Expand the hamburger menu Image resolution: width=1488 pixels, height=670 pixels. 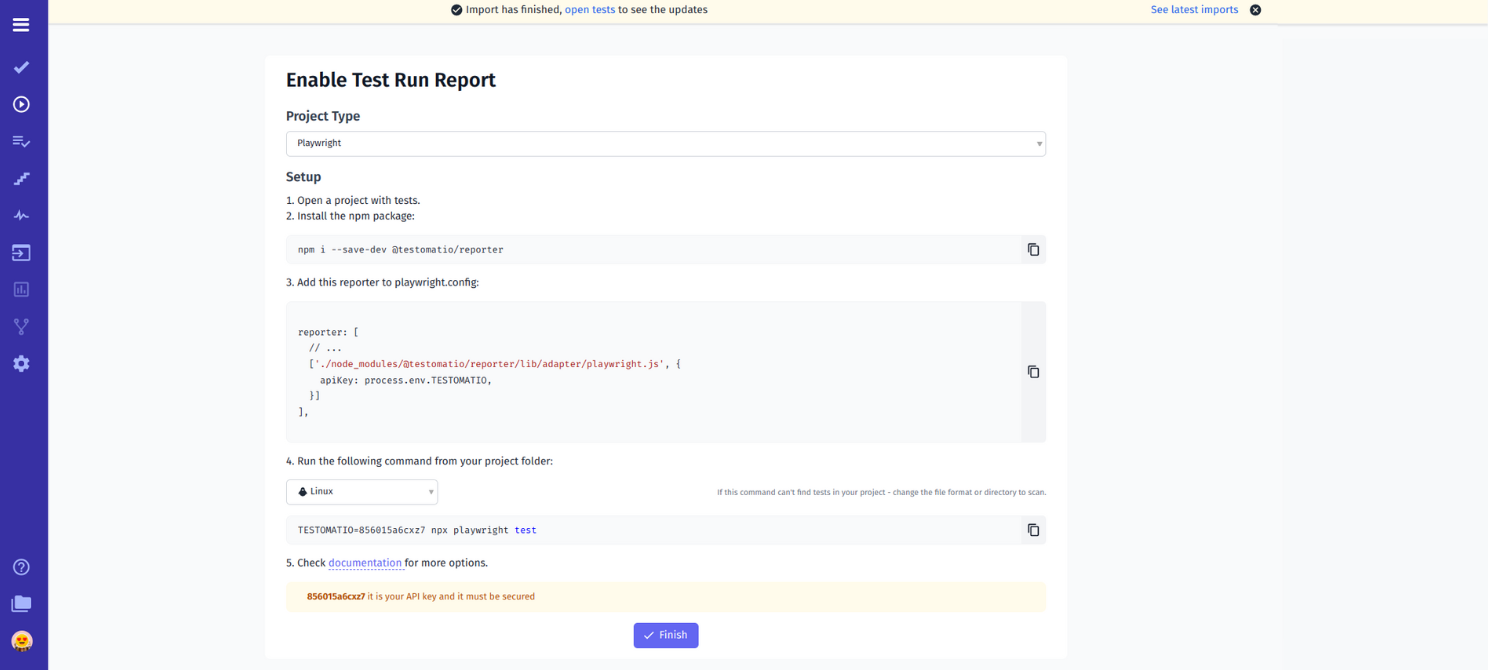(x=21, y=24)
